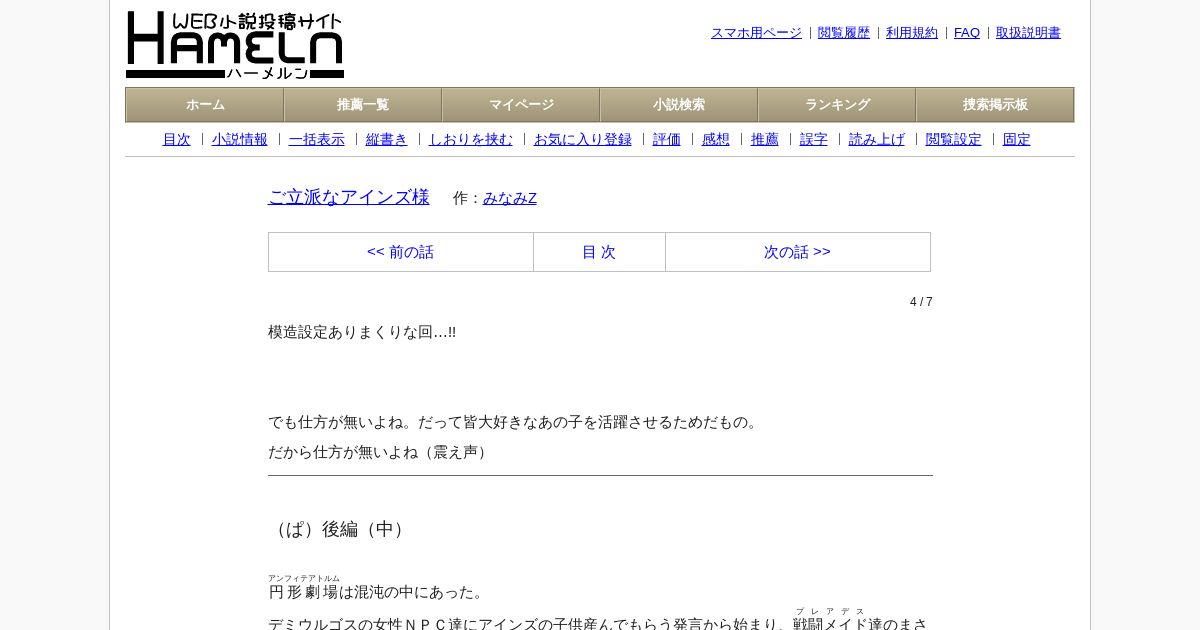The image size is (1200, 630).
Task: Open the 評価 rating link
Action: pos(667,140)
